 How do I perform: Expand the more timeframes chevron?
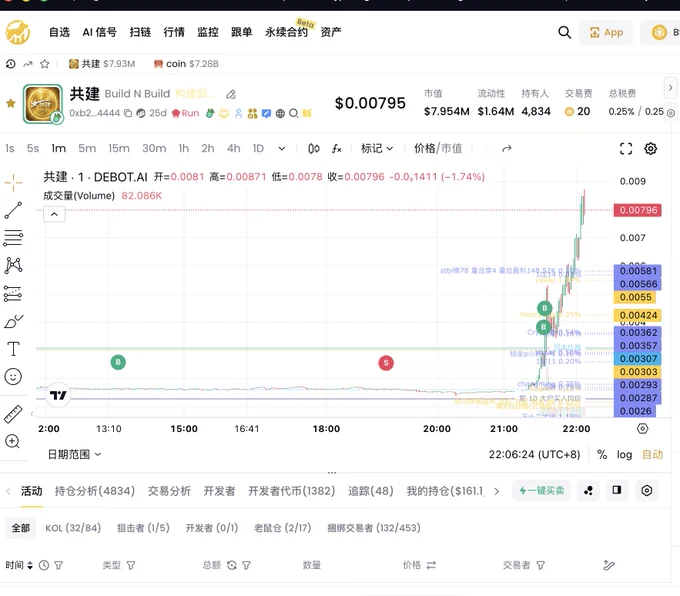tap(282, 149)
